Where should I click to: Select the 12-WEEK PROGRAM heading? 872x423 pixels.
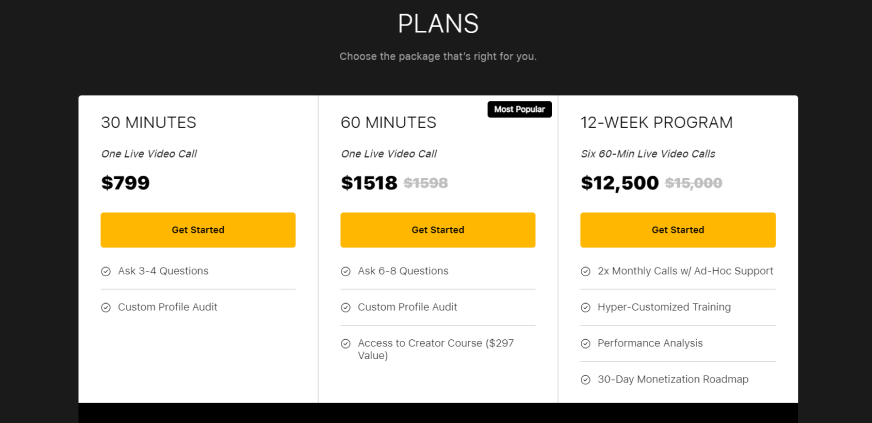click(656, 123)
